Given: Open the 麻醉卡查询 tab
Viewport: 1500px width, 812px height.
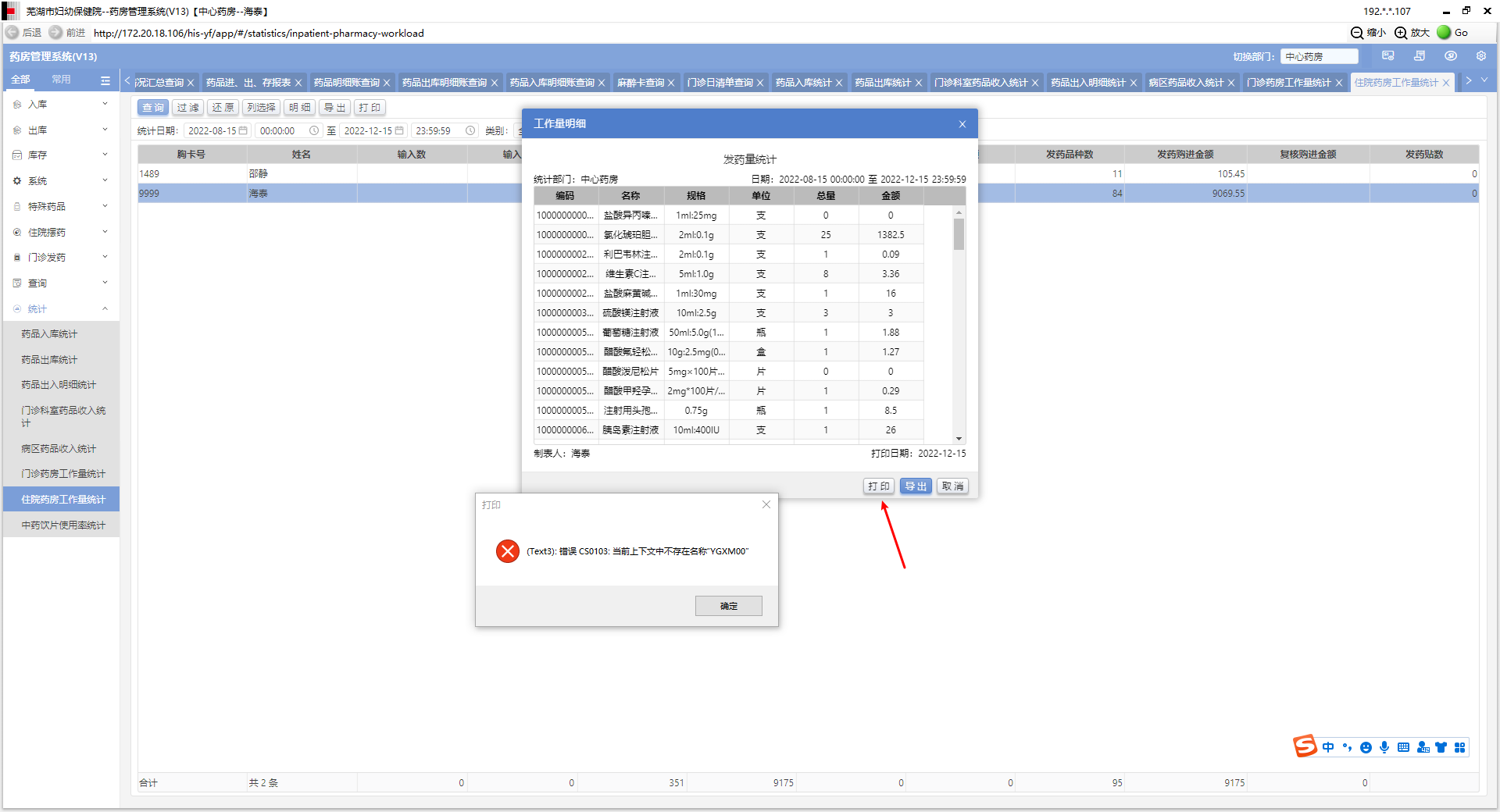Looking at the screenshot, I should [x=641, y=83].
